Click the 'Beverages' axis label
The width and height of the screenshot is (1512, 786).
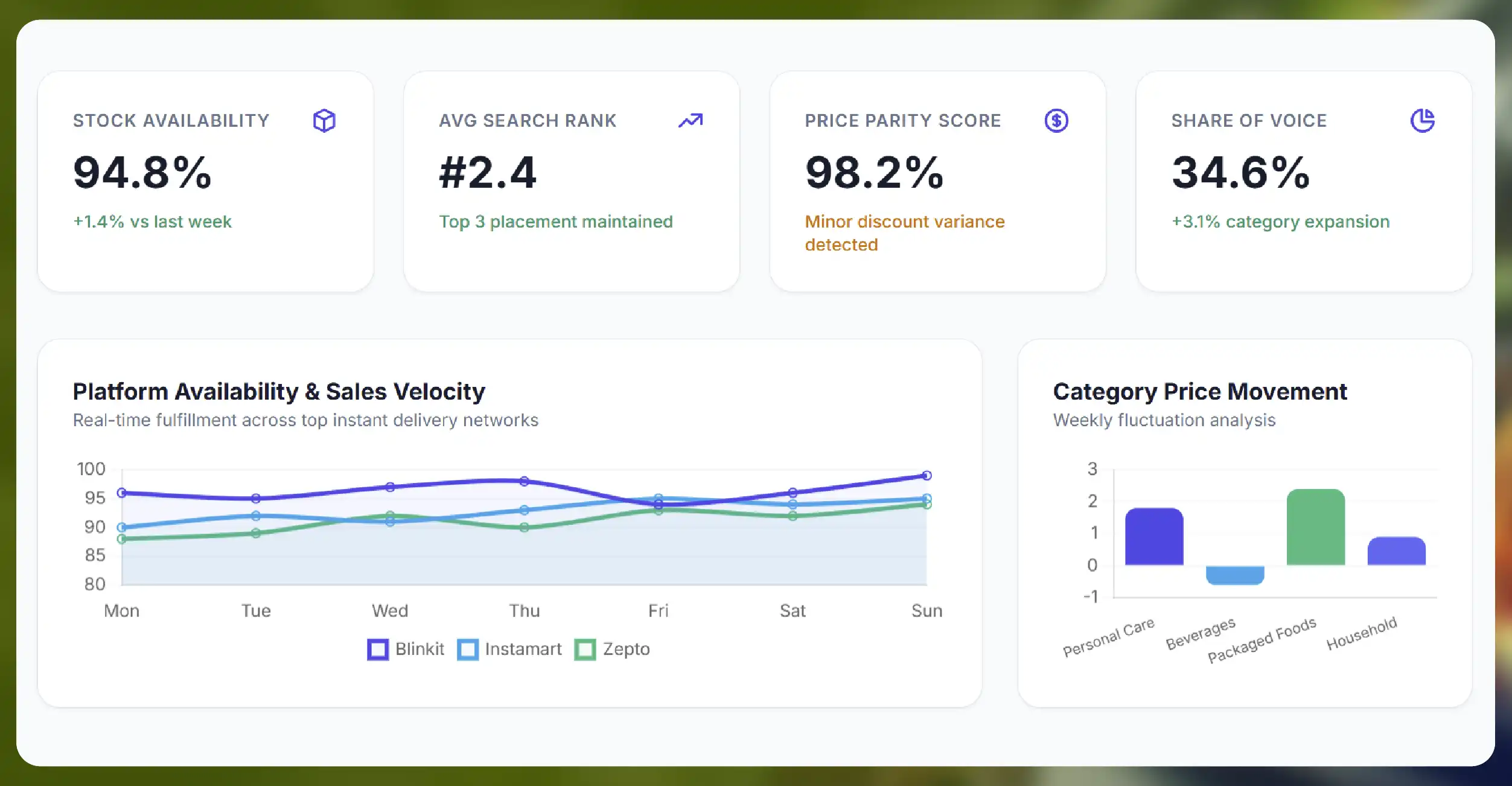1201,633
